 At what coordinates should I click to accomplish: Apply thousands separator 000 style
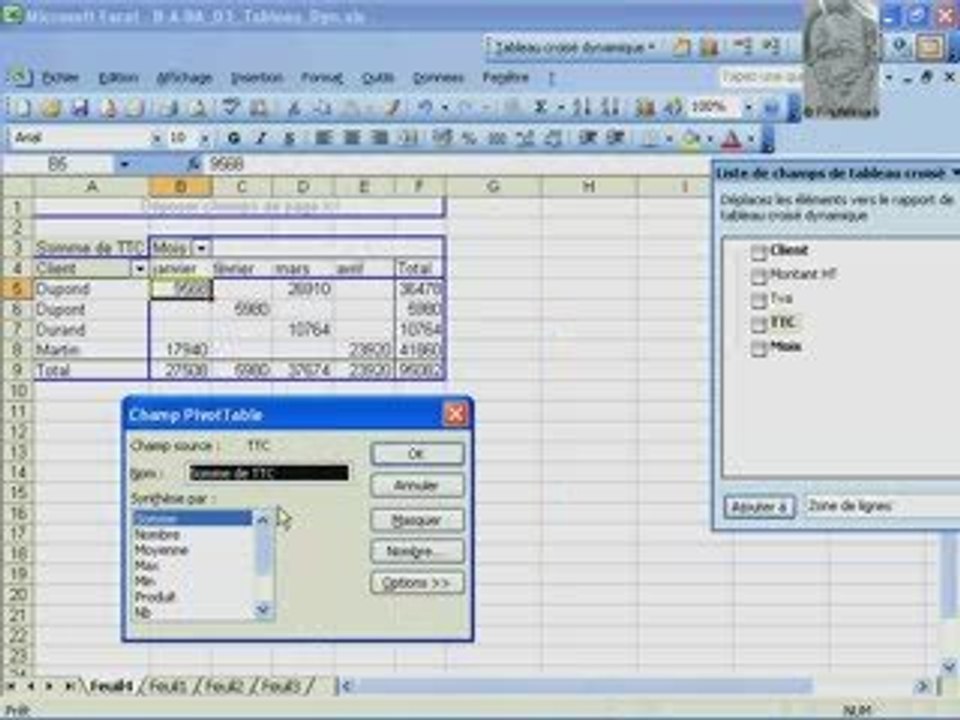click(x=497, y=138)
